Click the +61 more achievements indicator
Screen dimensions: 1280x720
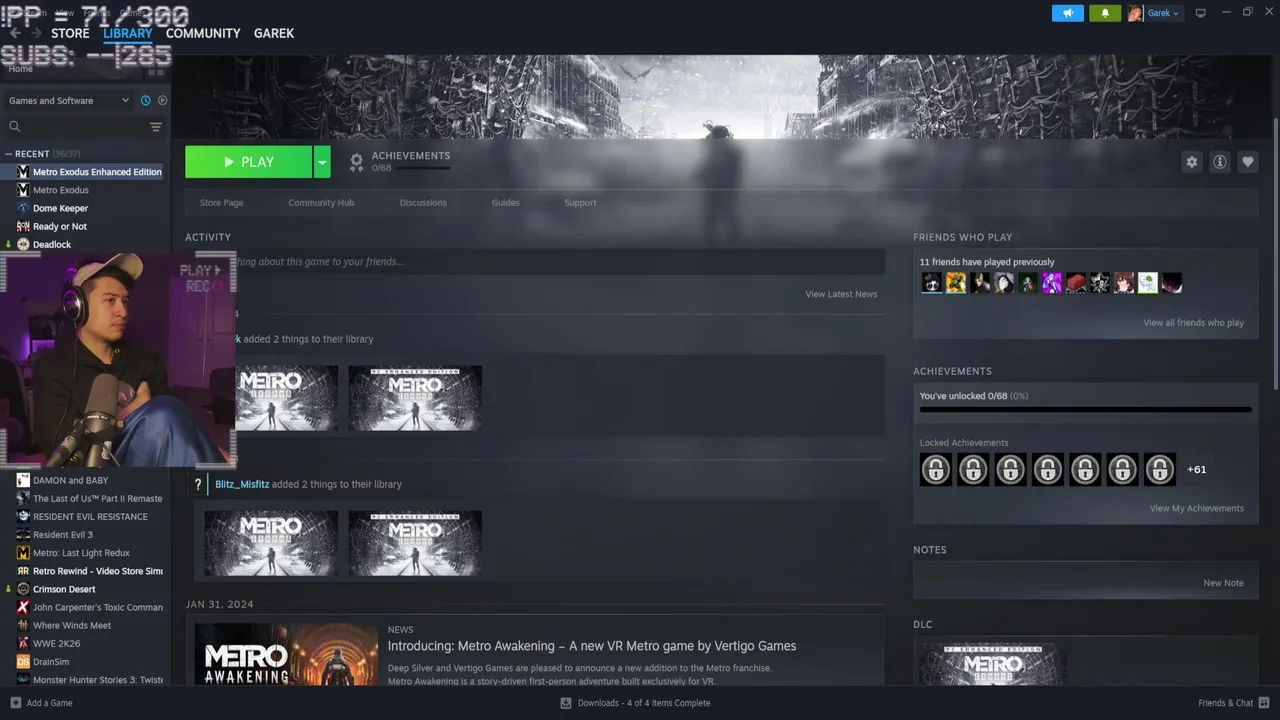tap(1197, 469)
